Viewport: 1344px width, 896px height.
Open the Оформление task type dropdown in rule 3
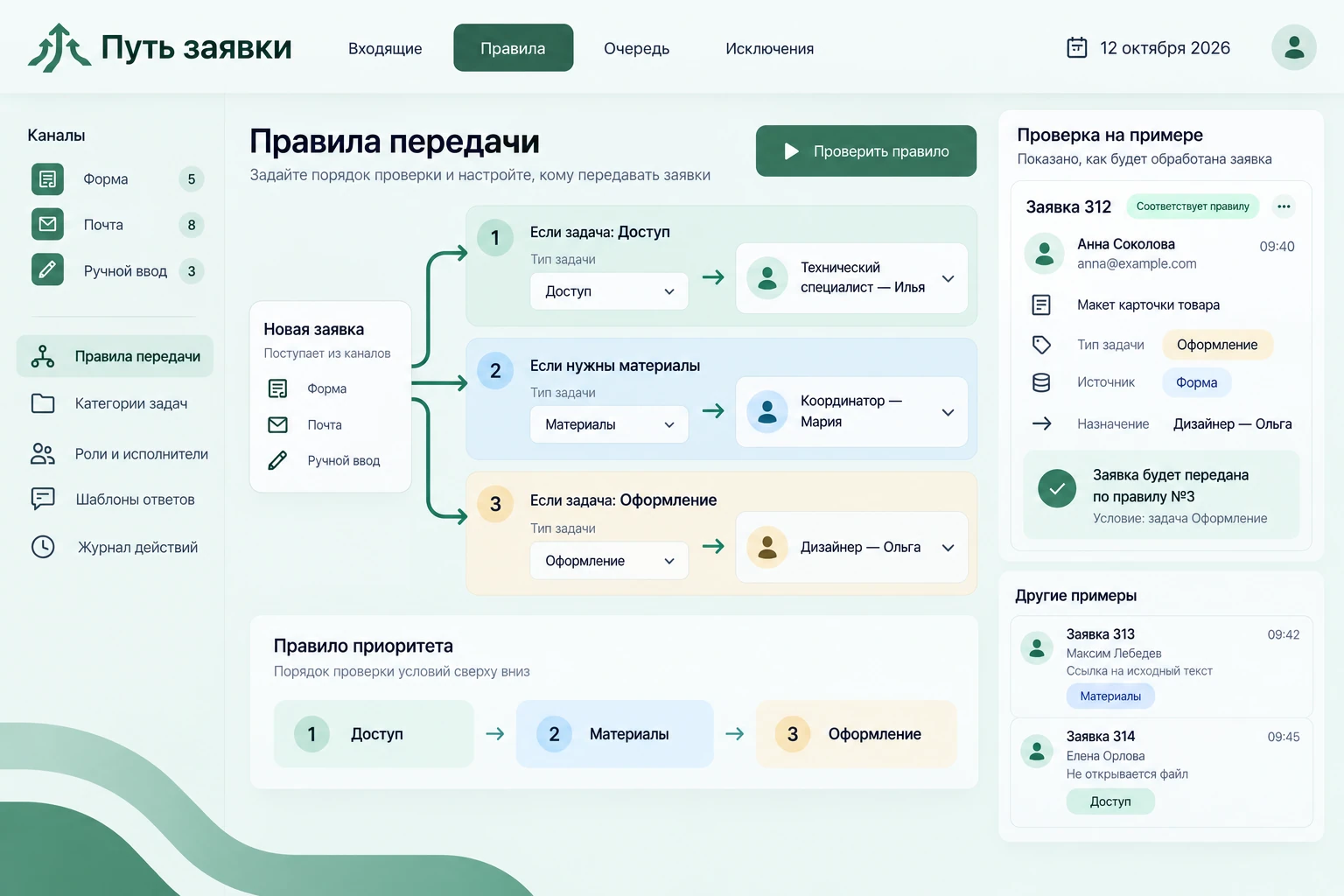click(610, 561)
